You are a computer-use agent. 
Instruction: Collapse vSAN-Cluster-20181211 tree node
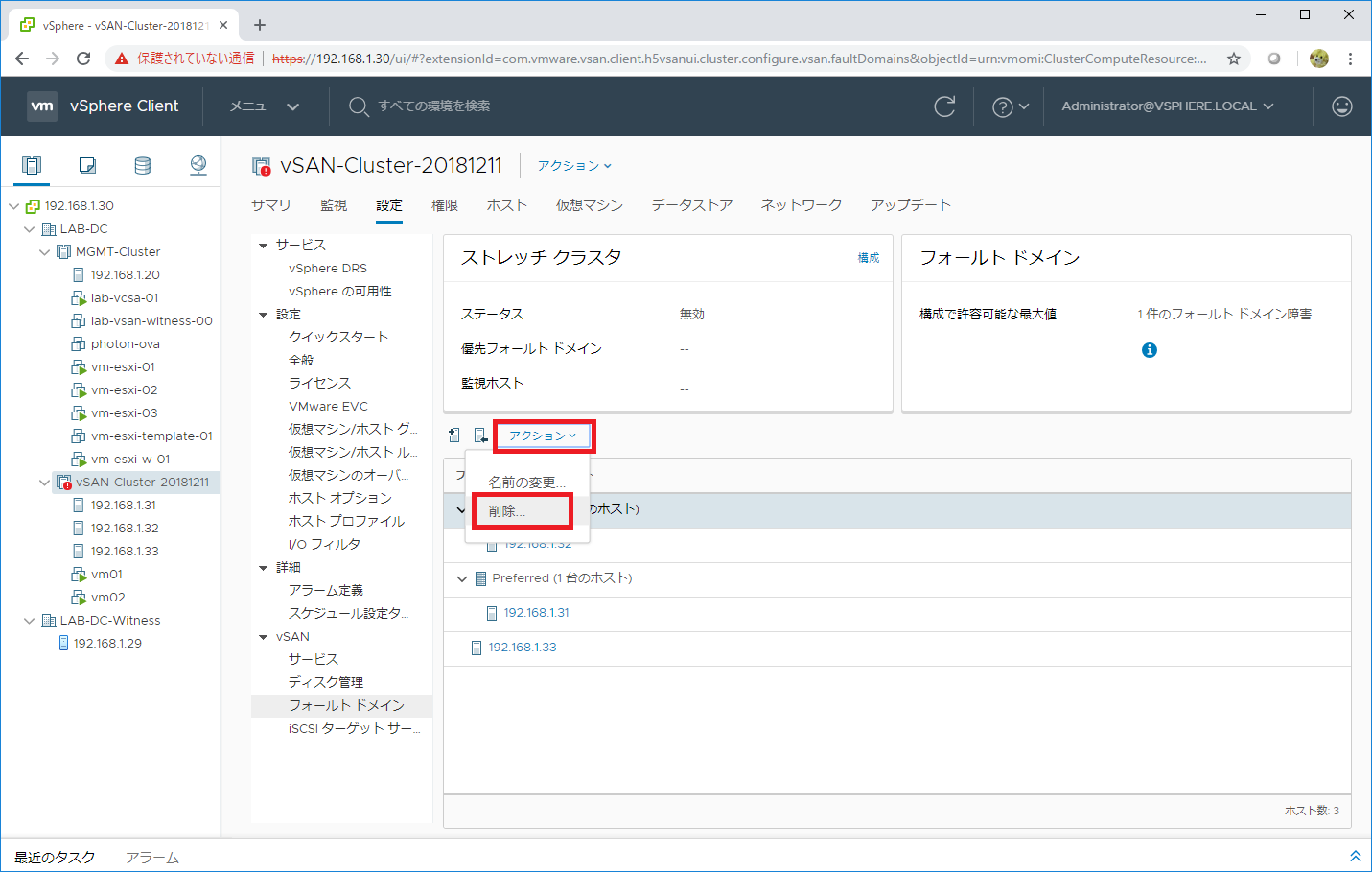coord(45,483)
